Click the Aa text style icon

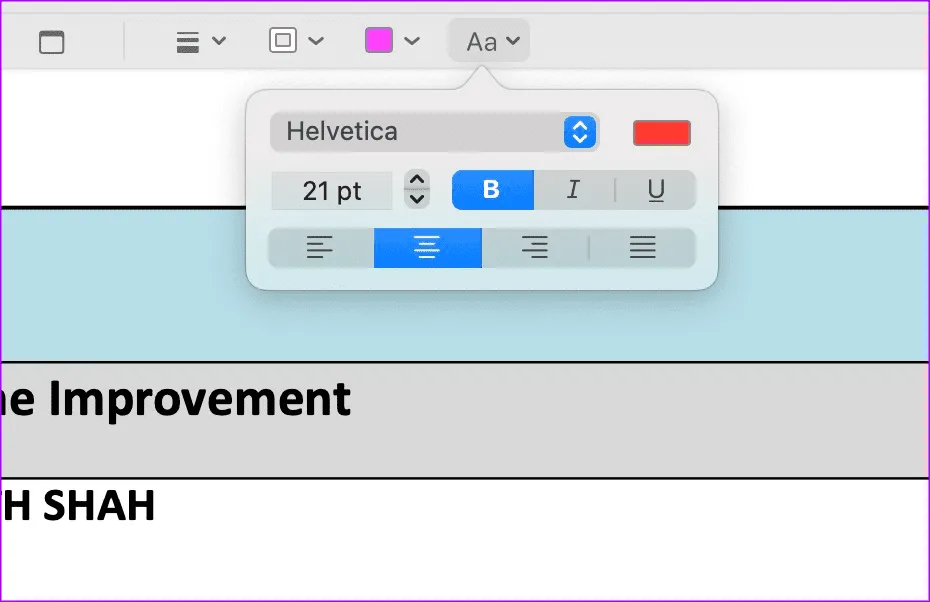pos(481,42)
